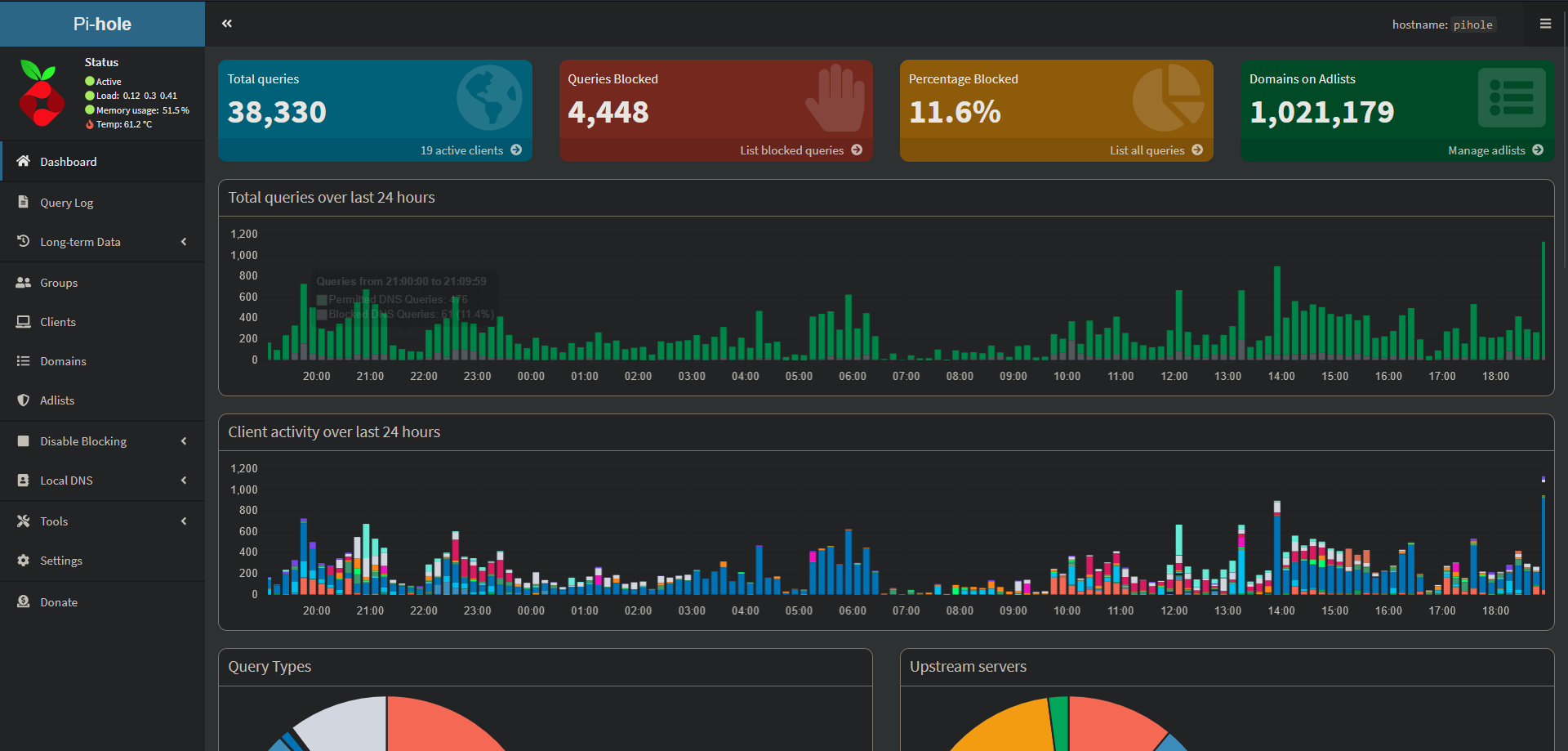Click the Pi-hole raspberry logo
The height and width of the screenshot is (751, 1568).
pos(42,93)
